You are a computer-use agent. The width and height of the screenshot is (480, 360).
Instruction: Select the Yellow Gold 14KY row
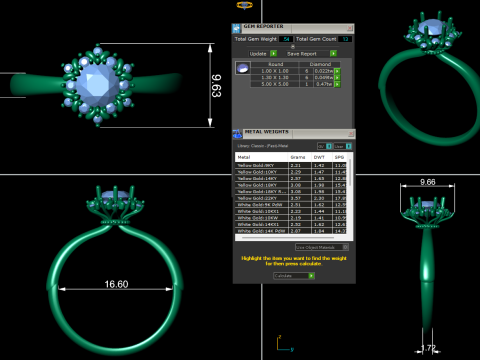pyautogui.click(x=291, y=178)
